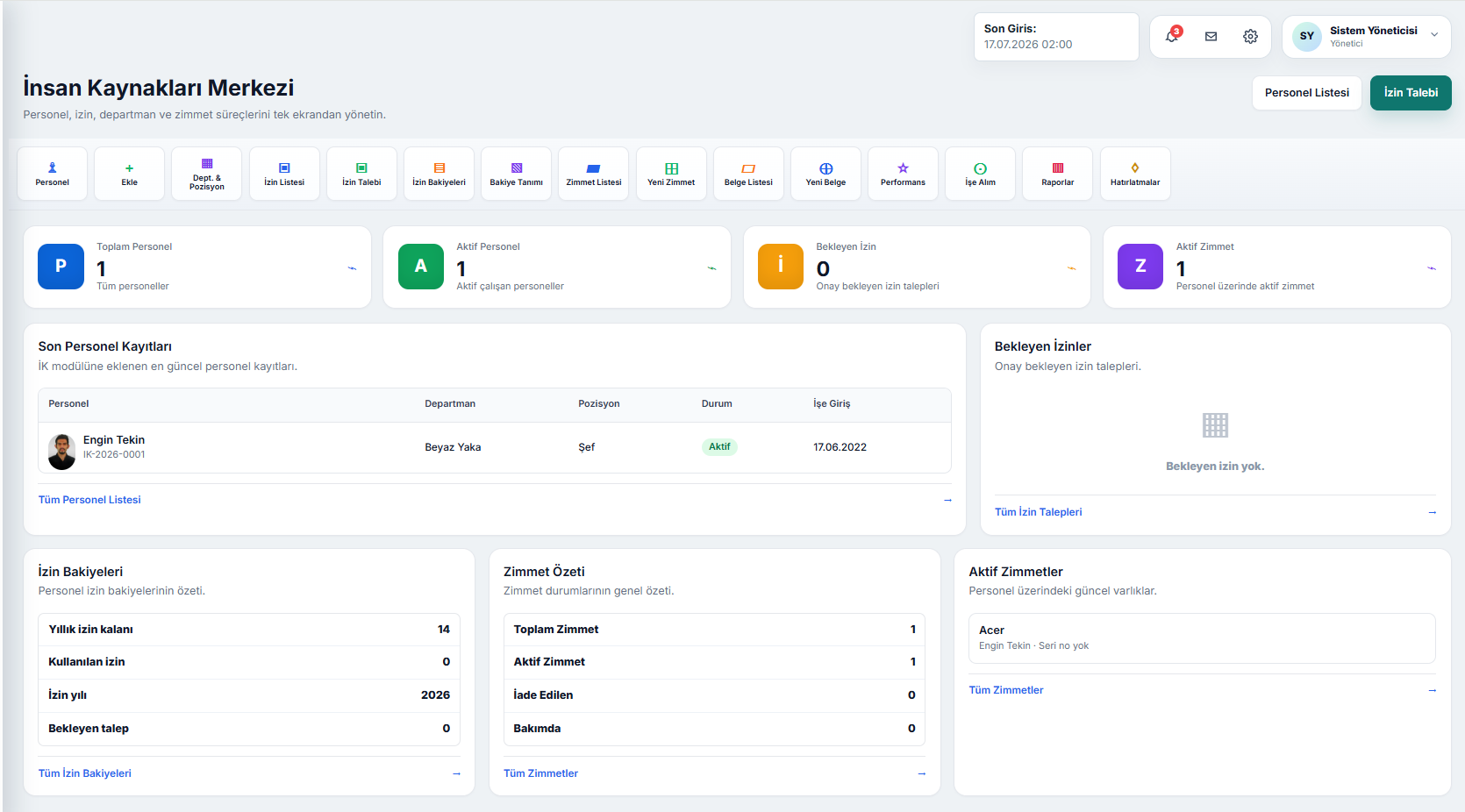The image size is (1465, 812).
Task: Open the Yeni Belge shortcut
Action: [x=825, y=174]
